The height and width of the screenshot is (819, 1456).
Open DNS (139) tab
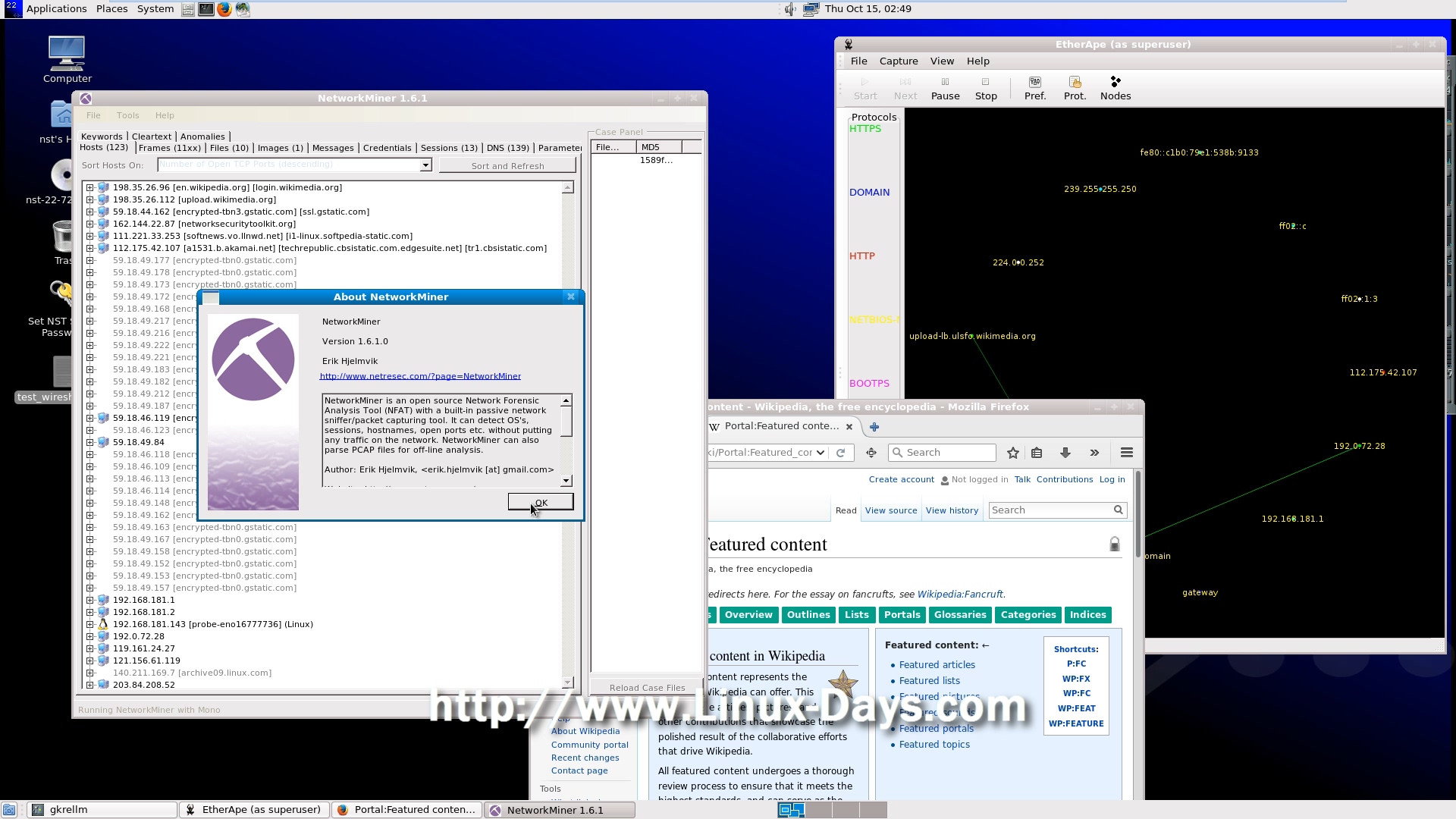click(x=507, y=148)
